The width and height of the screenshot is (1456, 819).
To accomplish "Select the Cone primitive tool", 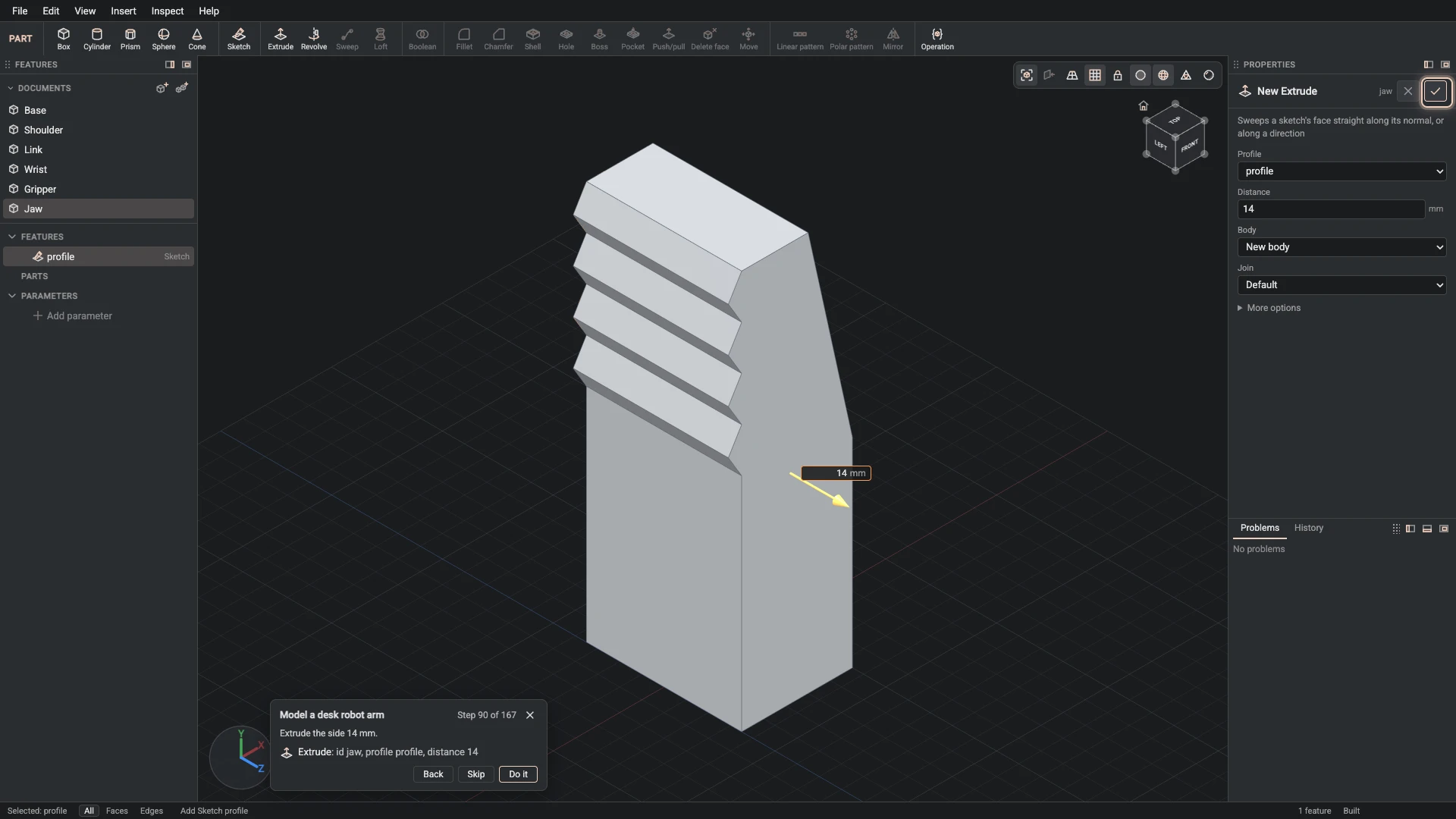I will [197, 39].
